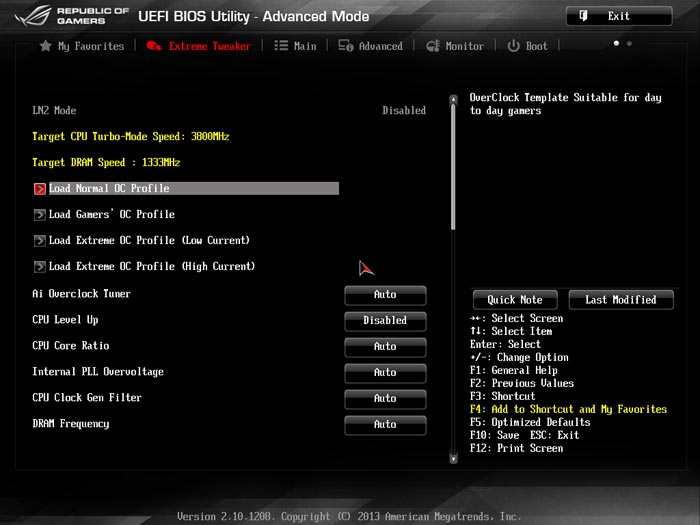Change the CPU Level Up Disabled option
The height and width of the screenshot is (525, 700).
385,321
